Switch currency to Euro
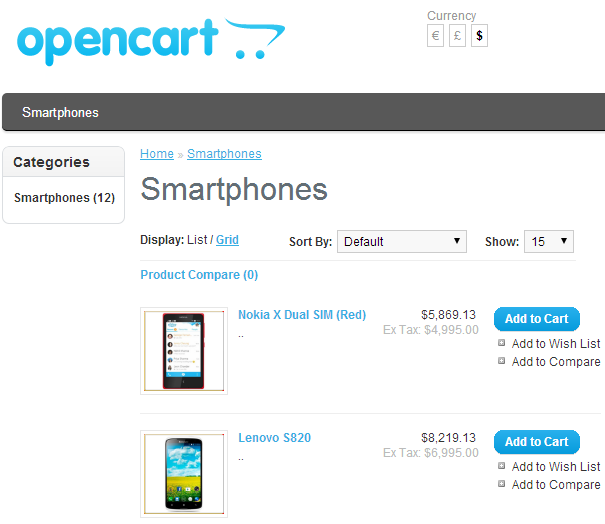The image size is (605, 524). tap(435, 35)
